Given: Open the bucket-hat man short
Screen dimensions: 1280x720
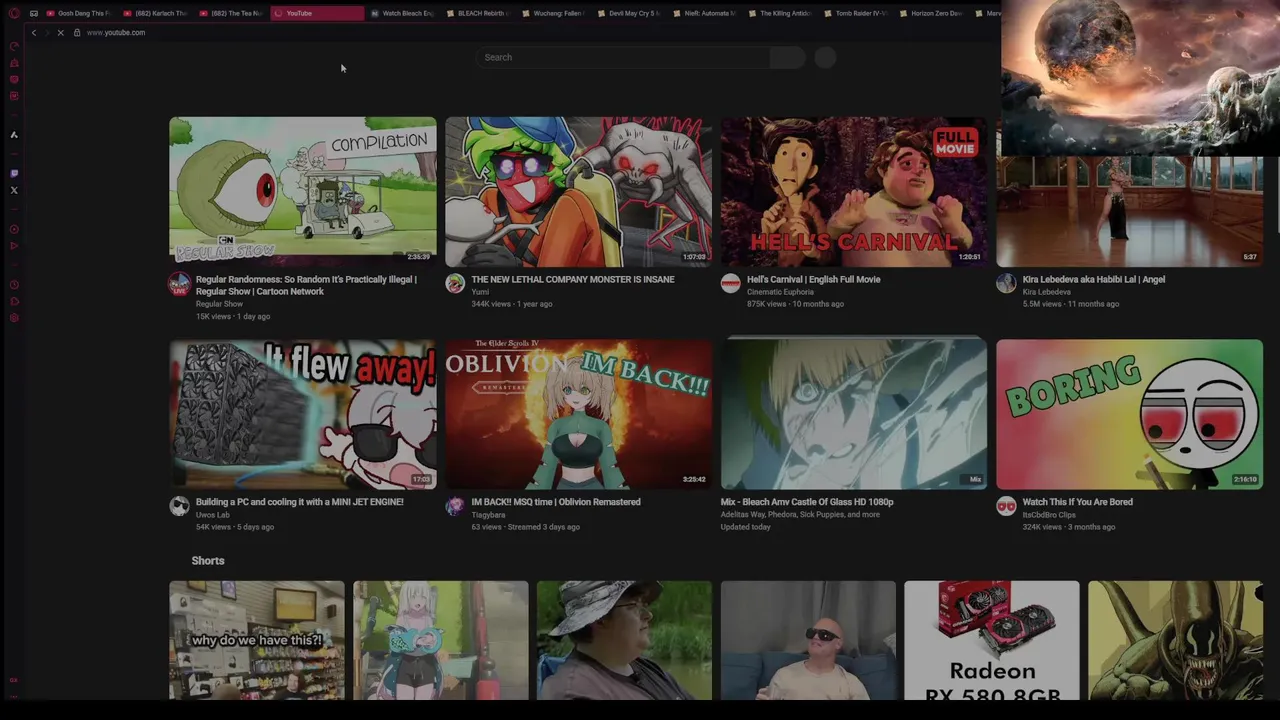Looking at the screenshot, I should pos(624,640).
